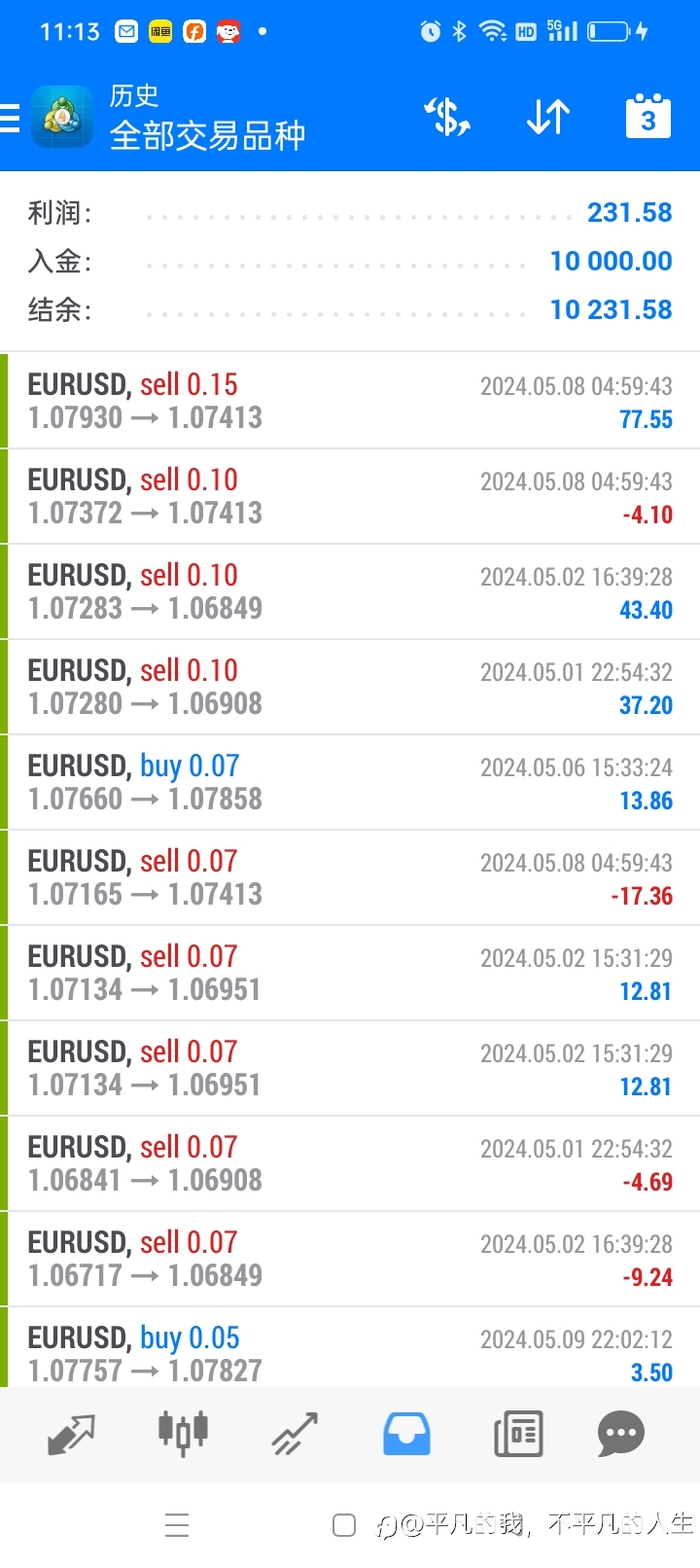Tick the checkbox before the watermark text
The image size is (700, 1568).
(x=344, y=1525)
